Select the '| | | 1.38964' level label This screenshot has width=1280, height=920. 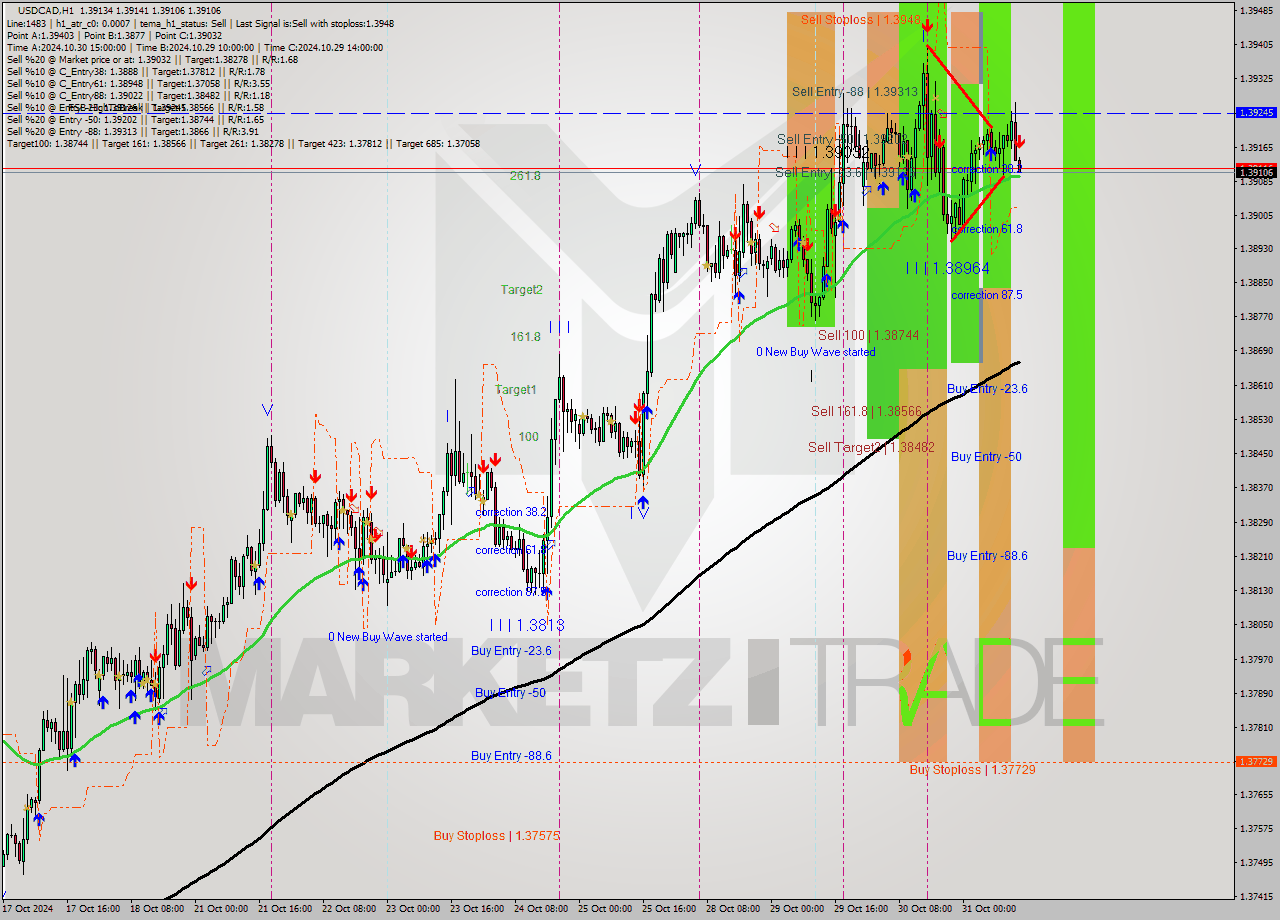point(947,268)
